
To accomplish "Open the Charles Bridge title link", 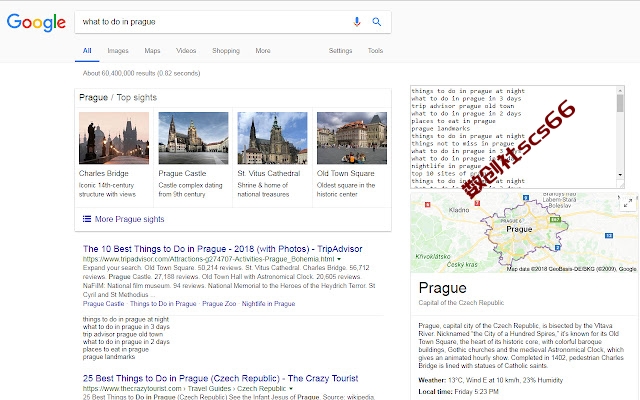I will pyautogui.click(x=104, y=173).
